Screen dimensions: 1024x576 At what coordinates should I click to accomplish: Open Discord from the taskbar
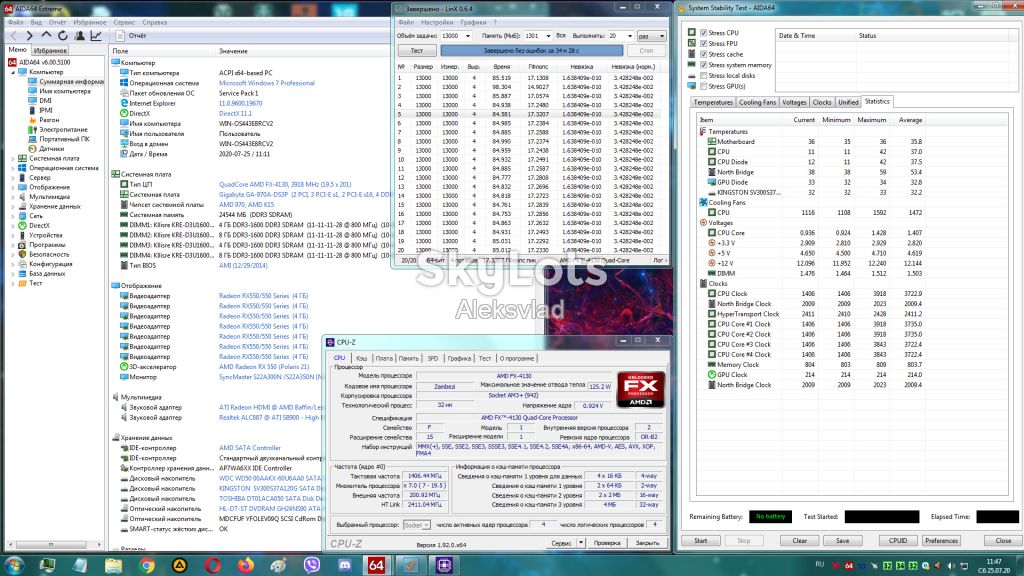[x=345, y=565]
